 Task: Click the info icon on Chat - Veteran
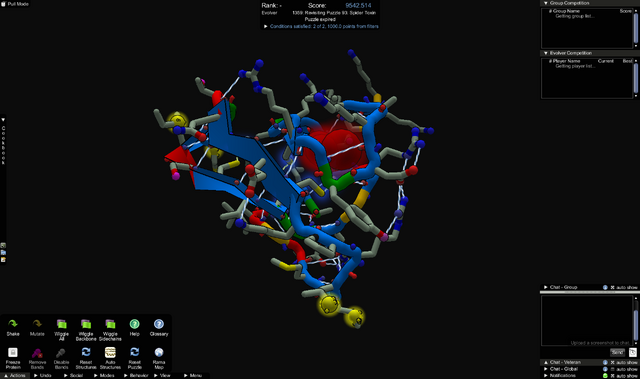tap(605, 362)
